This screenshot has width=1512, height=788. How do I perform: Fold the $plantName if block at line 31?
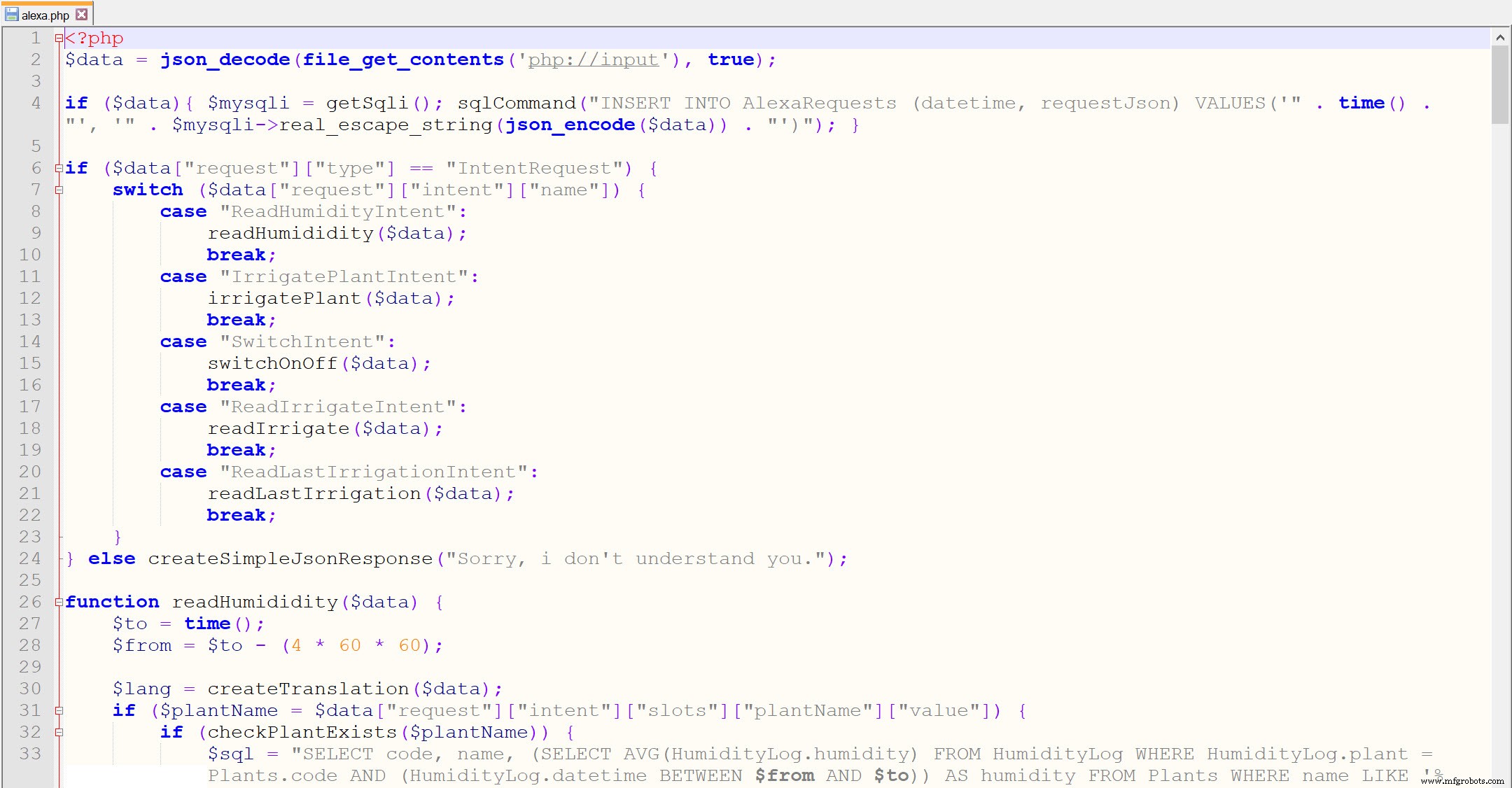(x=59, y=710)
